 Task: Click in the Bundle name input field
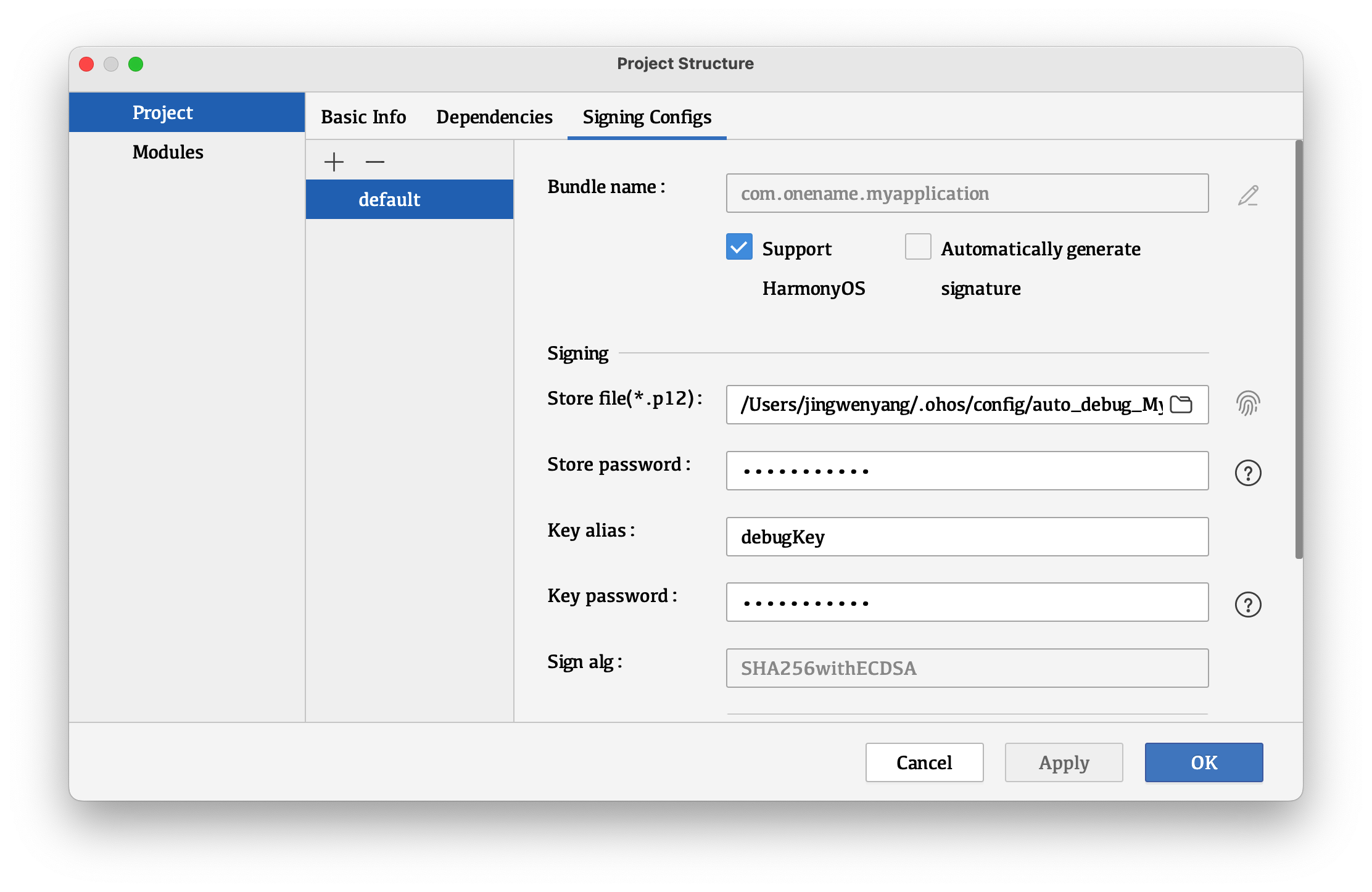(x=965, y=193)
